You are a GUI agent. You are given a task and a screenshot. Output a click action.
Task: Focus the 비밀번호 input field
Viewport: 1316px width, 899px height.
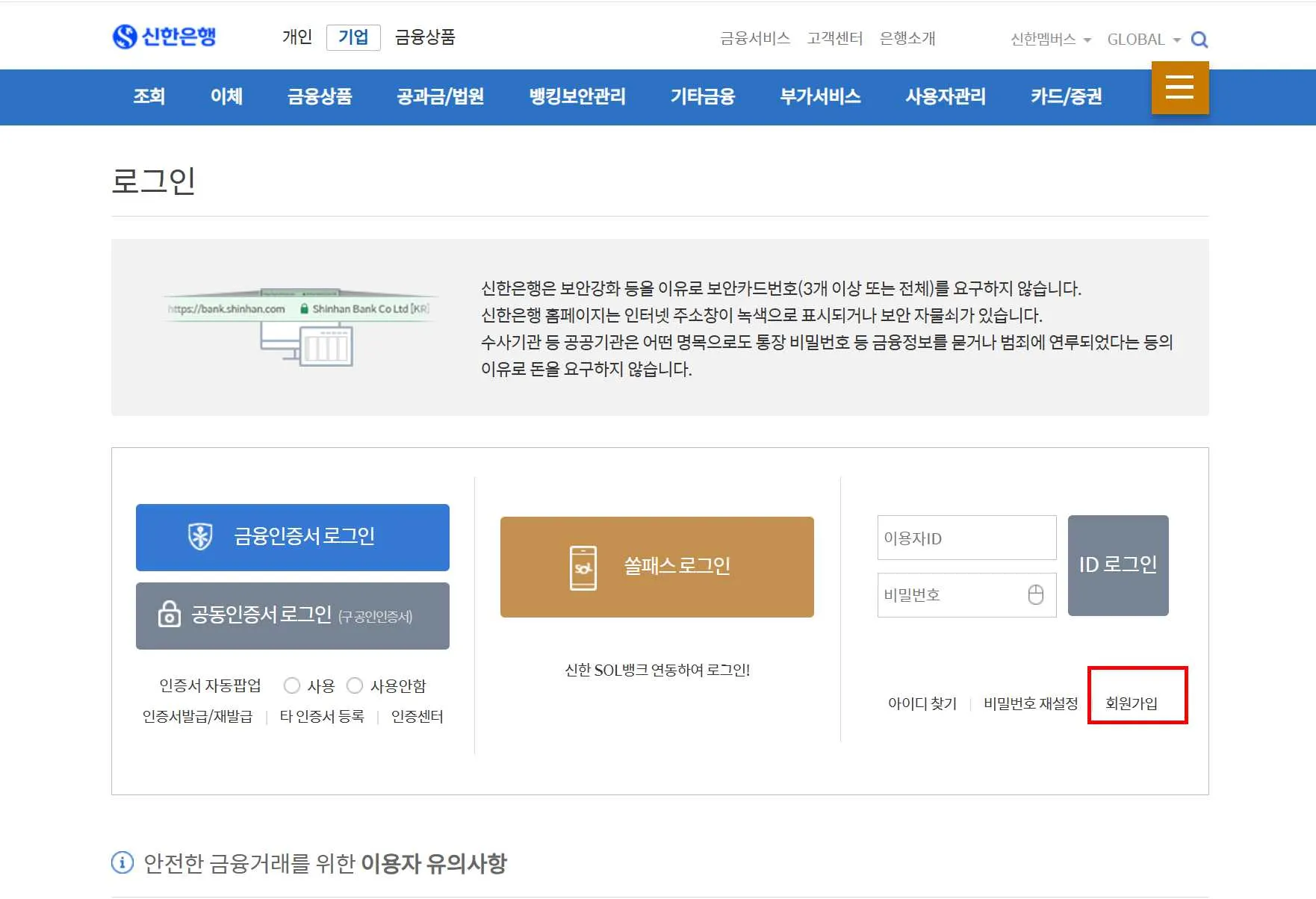pyautogui.click(x=967, y=595)
